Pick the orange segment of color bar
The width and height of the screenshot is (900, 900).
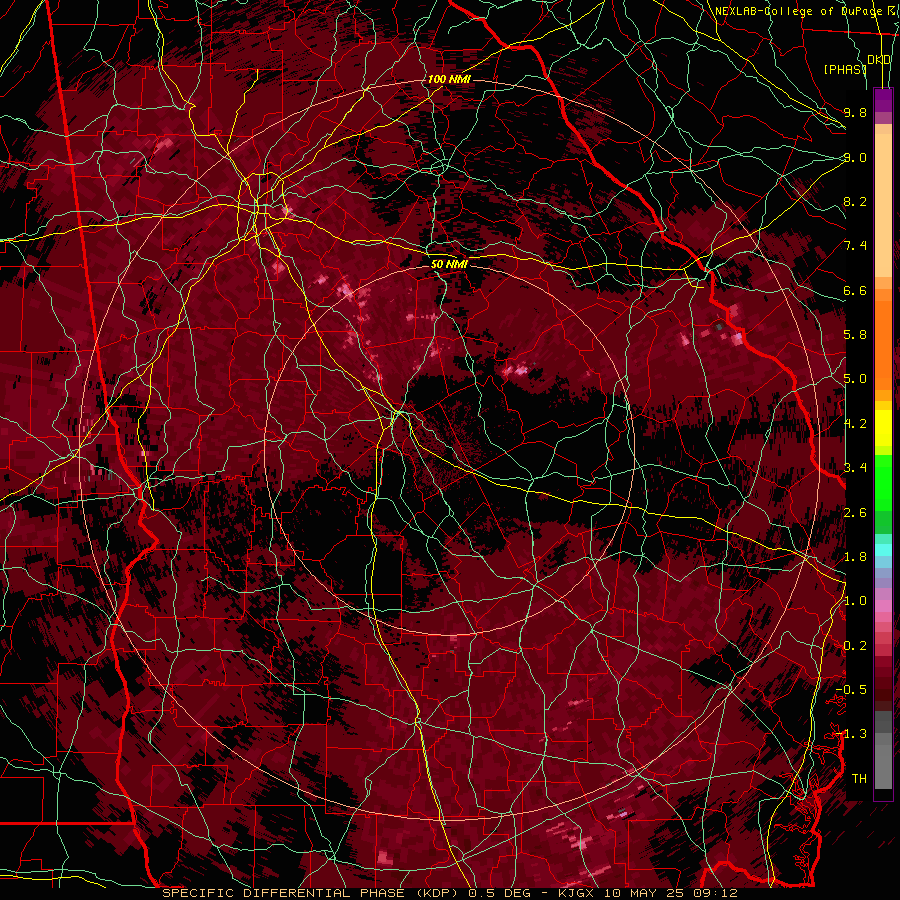coord(883,344)
